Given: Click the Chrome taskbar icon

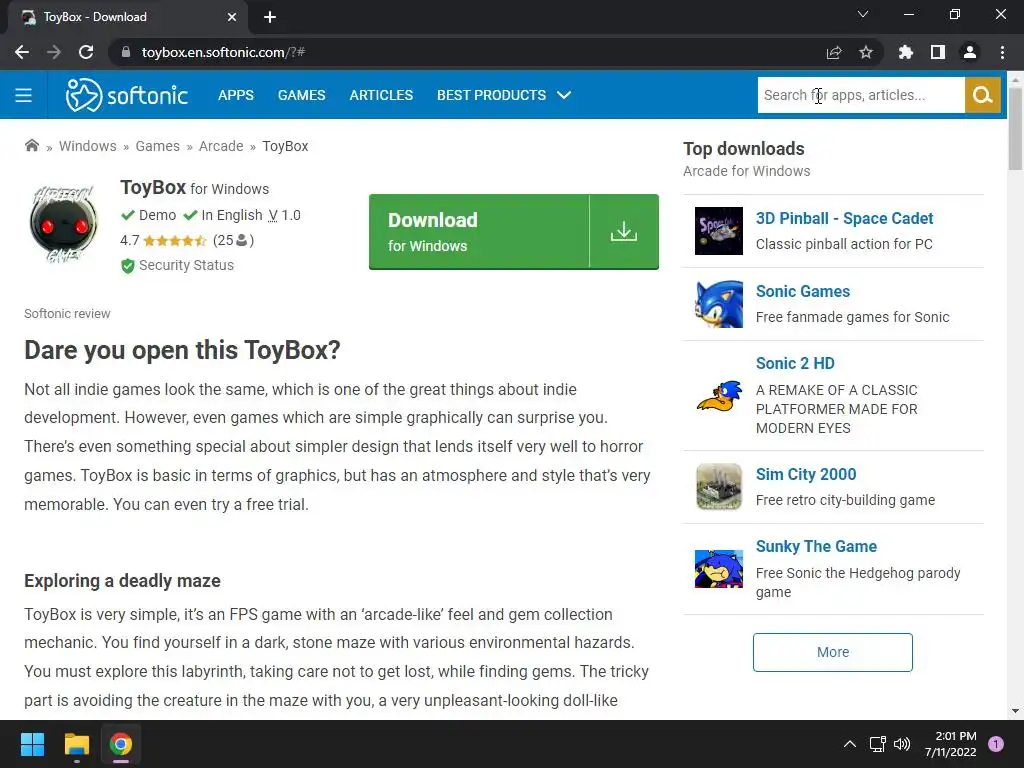Looking at the screenshot, I should (x=121, y=744).
